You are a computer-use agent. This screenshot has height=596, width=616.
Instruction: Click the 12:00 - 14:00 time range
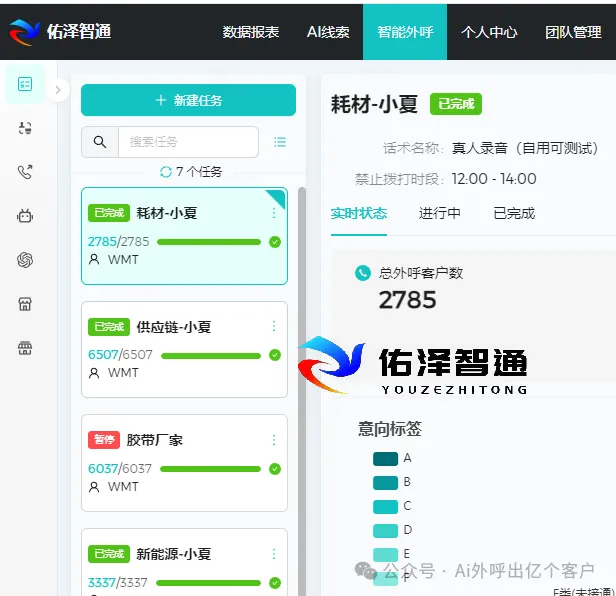(494, 179)
